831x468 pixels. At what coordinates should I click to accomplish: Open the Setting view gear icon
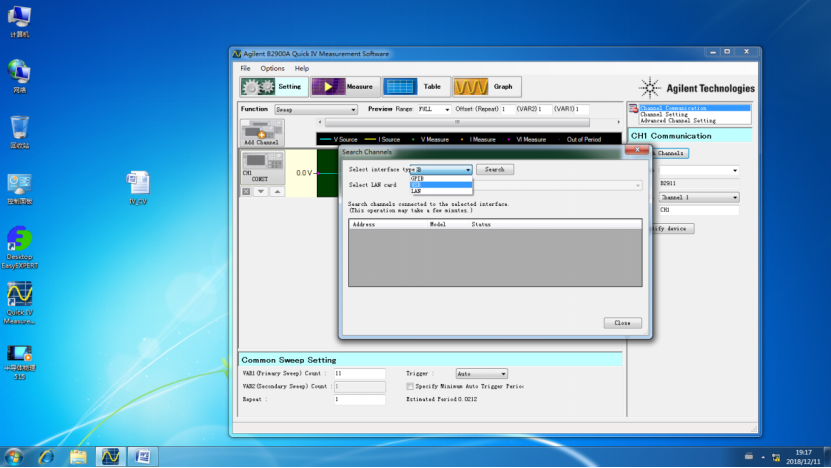[258, 87]
